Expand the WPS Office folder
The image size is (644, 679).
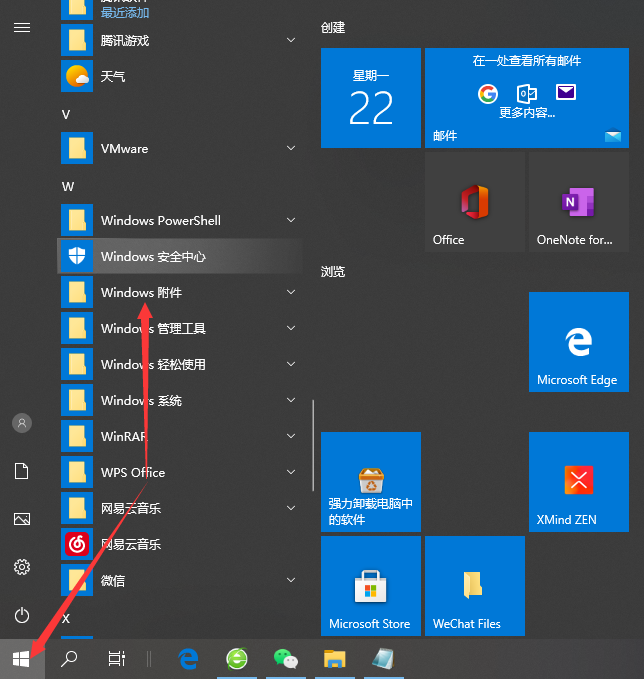(x=291, y=472)
